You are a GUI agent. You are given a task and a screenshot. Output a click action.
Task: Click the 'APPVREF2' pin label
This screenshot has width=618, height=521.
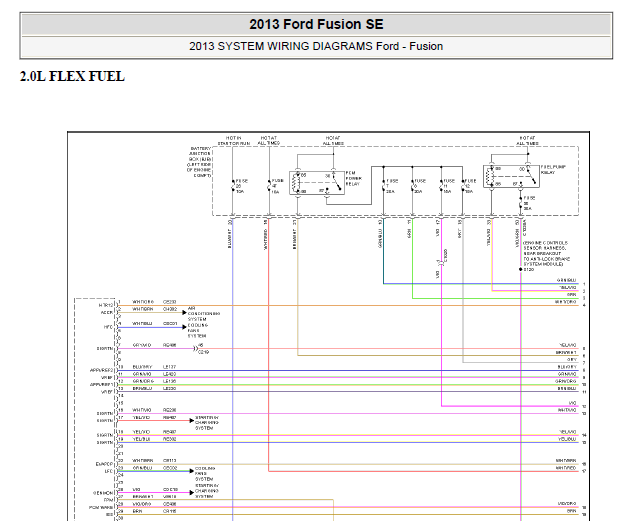[x=101, y=370]
